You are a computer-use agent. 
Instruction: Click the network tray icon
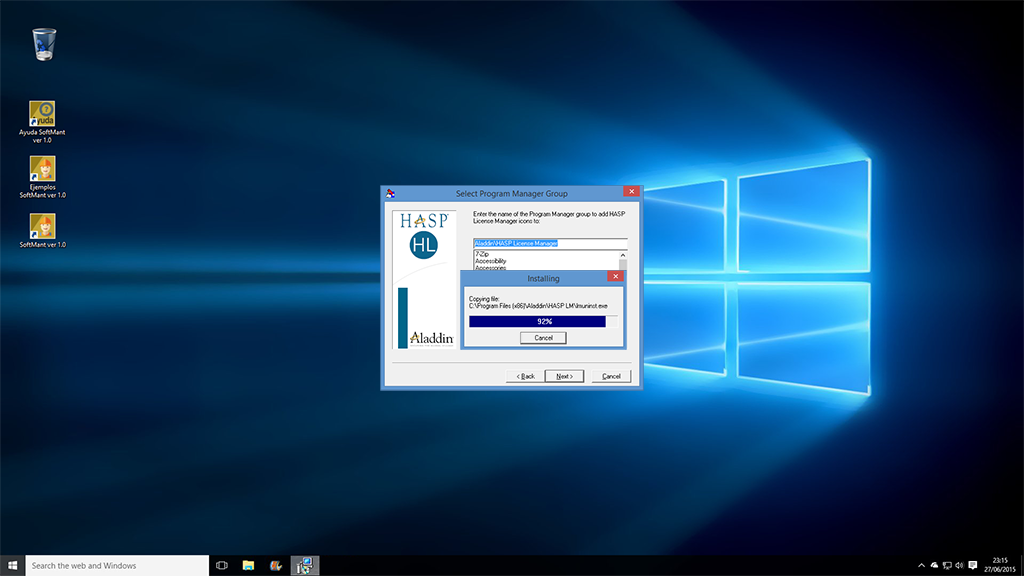tap(947, 565)
